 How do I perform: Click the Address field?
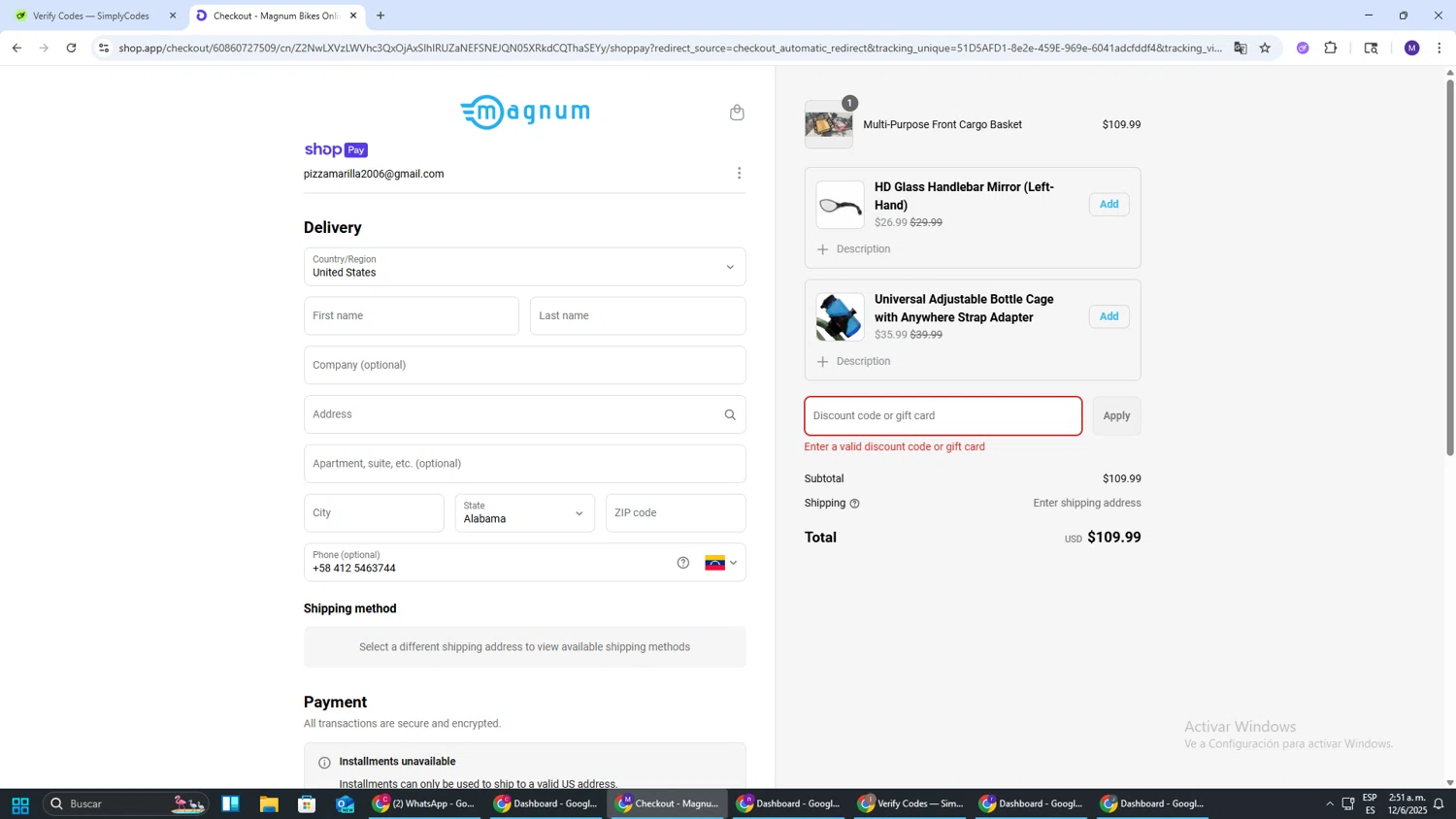tap(525, 415)
